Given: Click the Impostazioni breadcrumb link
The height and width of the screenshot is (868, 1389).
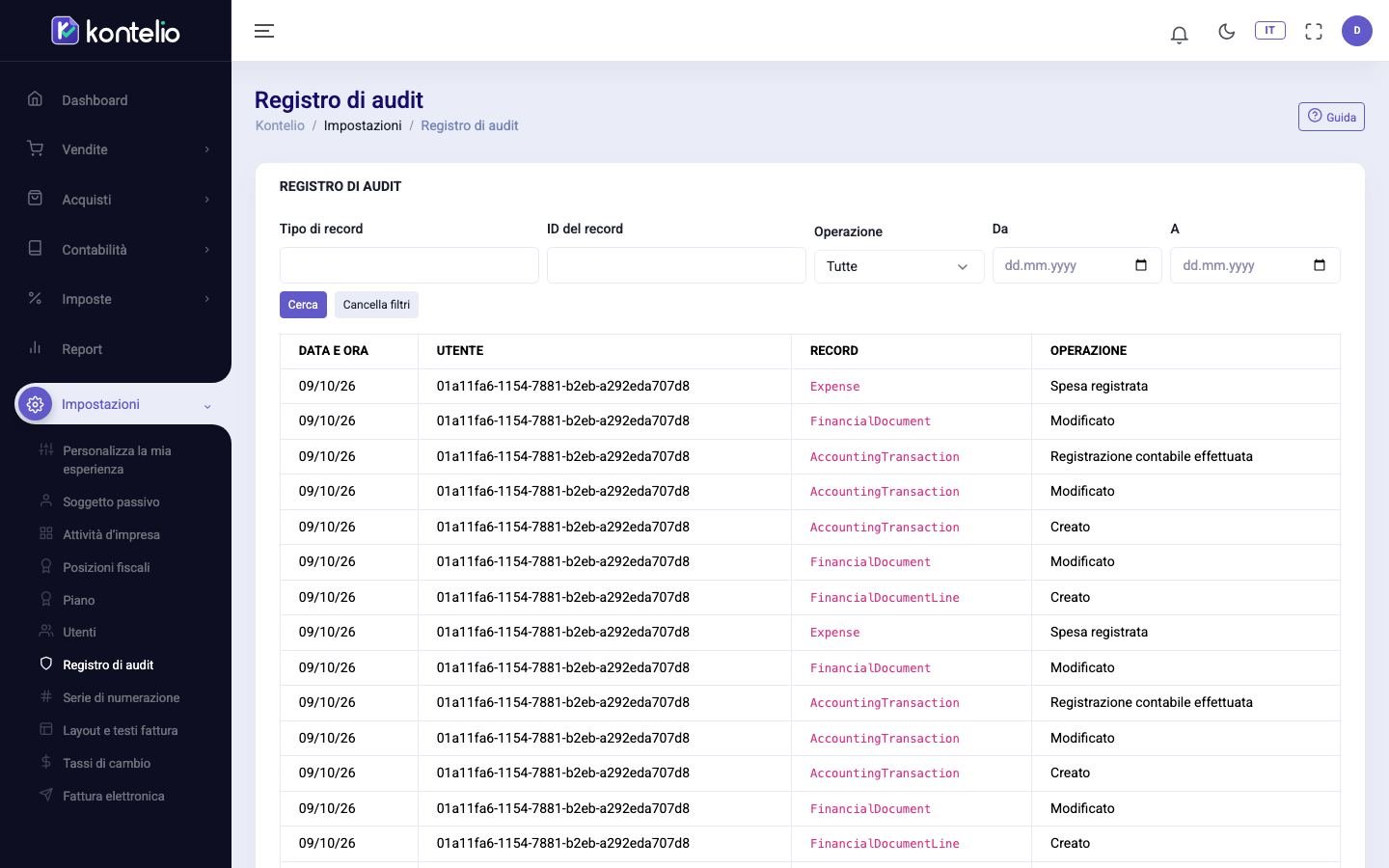Looking at the screenshot, I should pyautogui.click(x=363, y=125).
